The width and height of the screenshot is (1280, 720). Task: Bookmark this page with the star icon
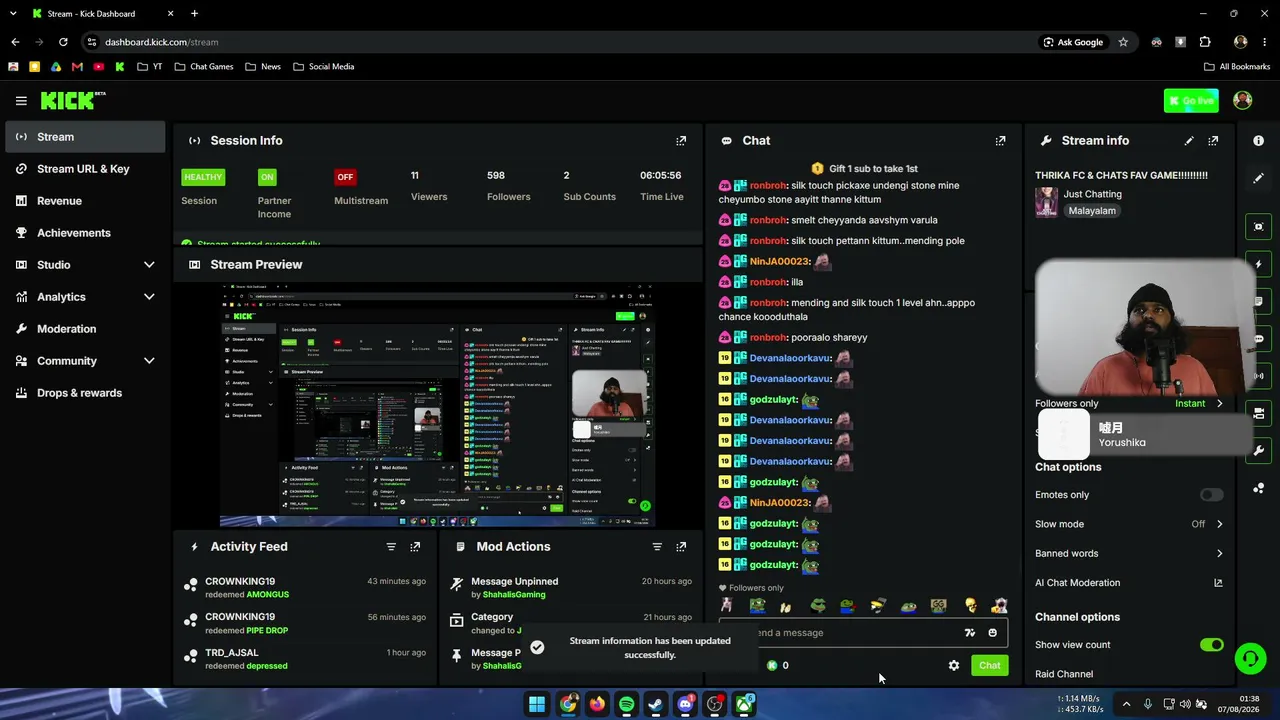[1123, 42]
